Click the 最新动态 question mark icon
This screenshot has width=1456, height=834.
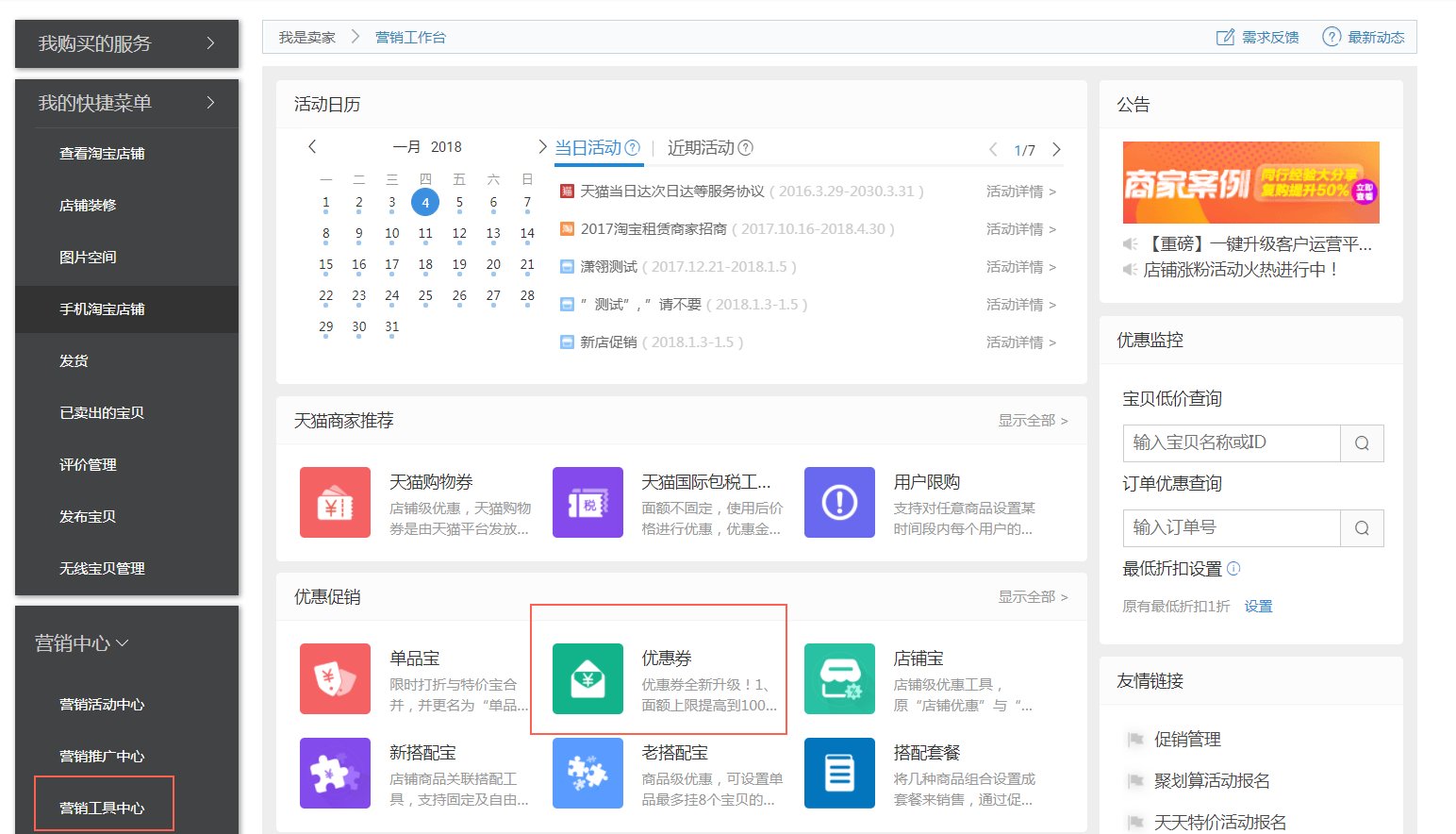[x=1331, y=37]
